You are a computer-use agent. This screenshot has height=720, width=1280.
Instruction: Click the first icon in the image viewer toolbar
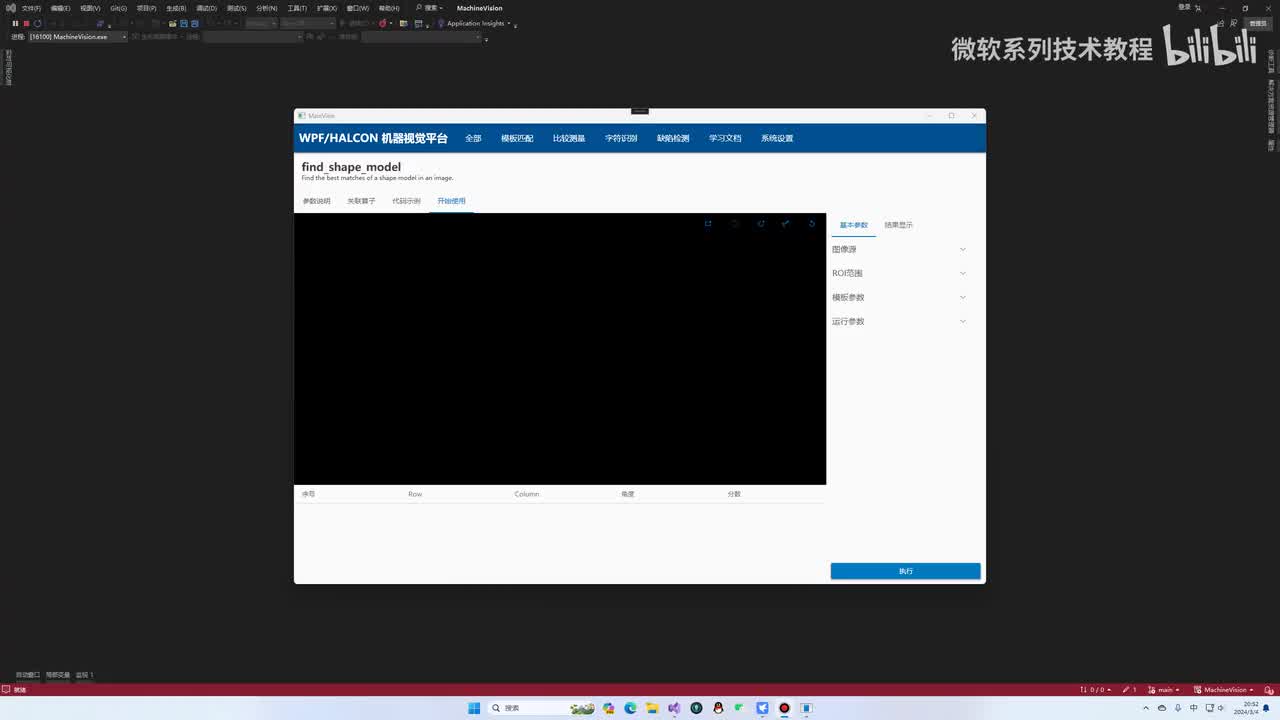coord(708,224)
